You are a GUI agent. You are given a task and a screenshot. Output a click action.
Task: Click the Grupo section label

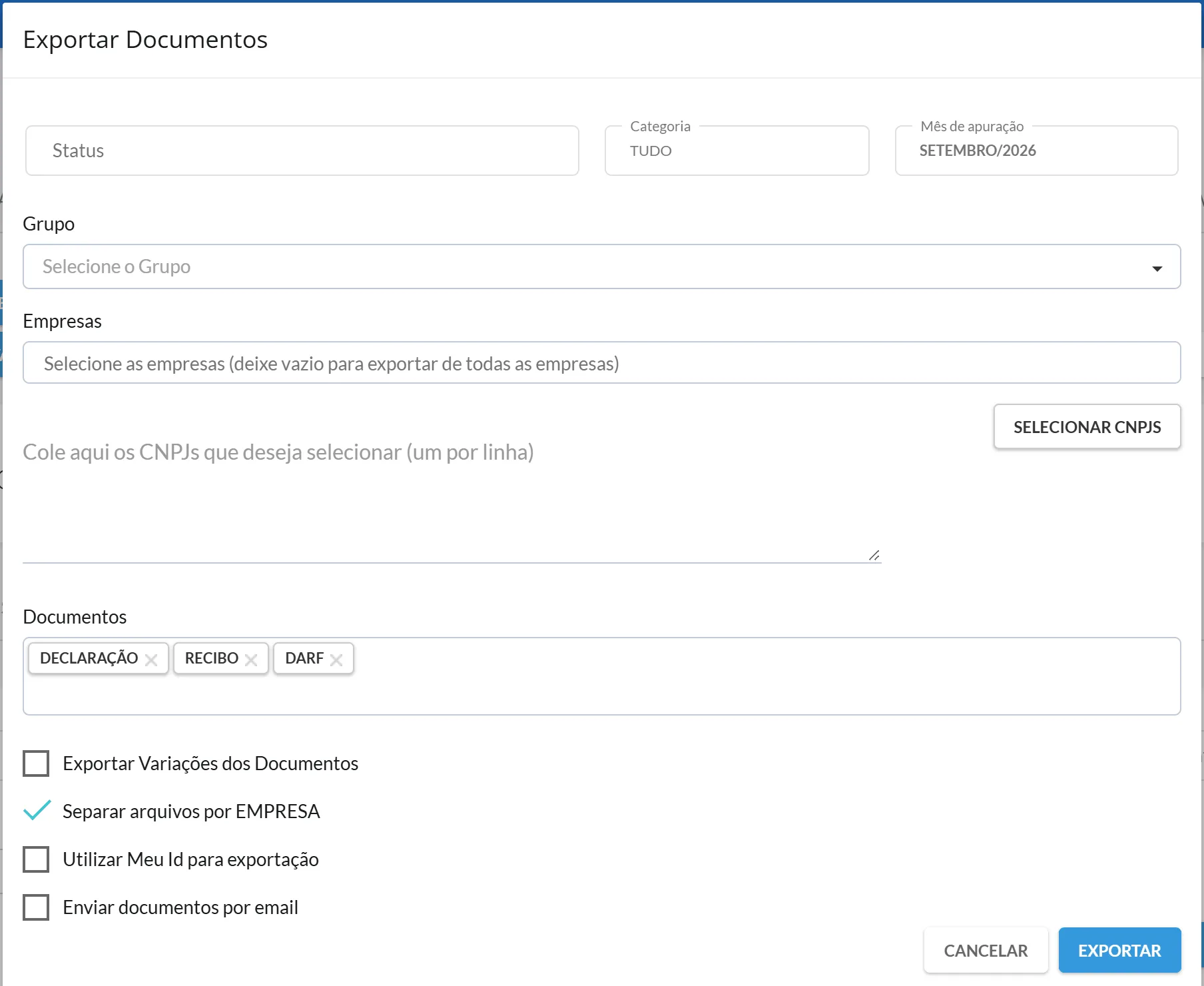click(x=49, y=225)
